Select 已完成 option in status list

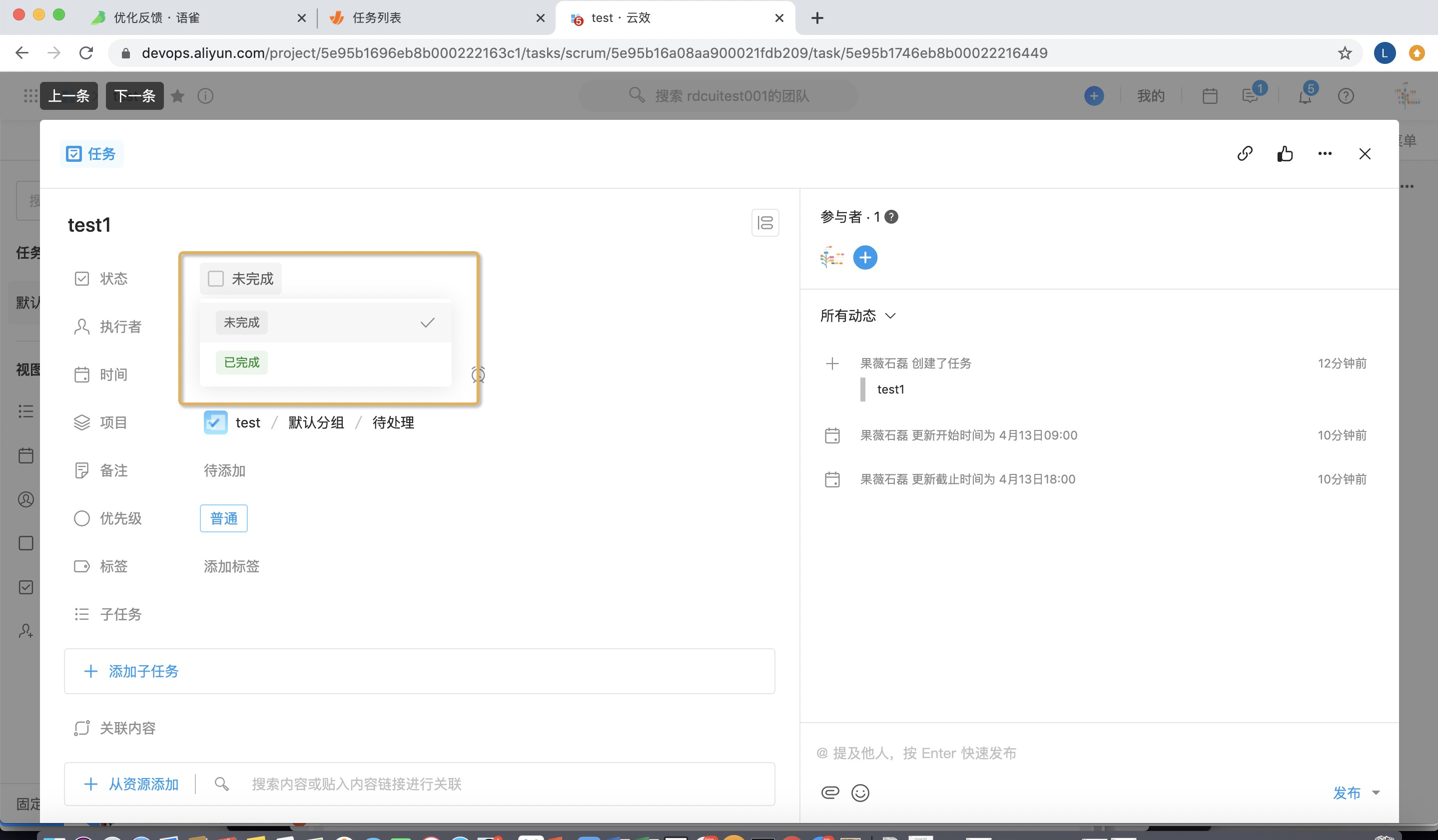point(325,363)
